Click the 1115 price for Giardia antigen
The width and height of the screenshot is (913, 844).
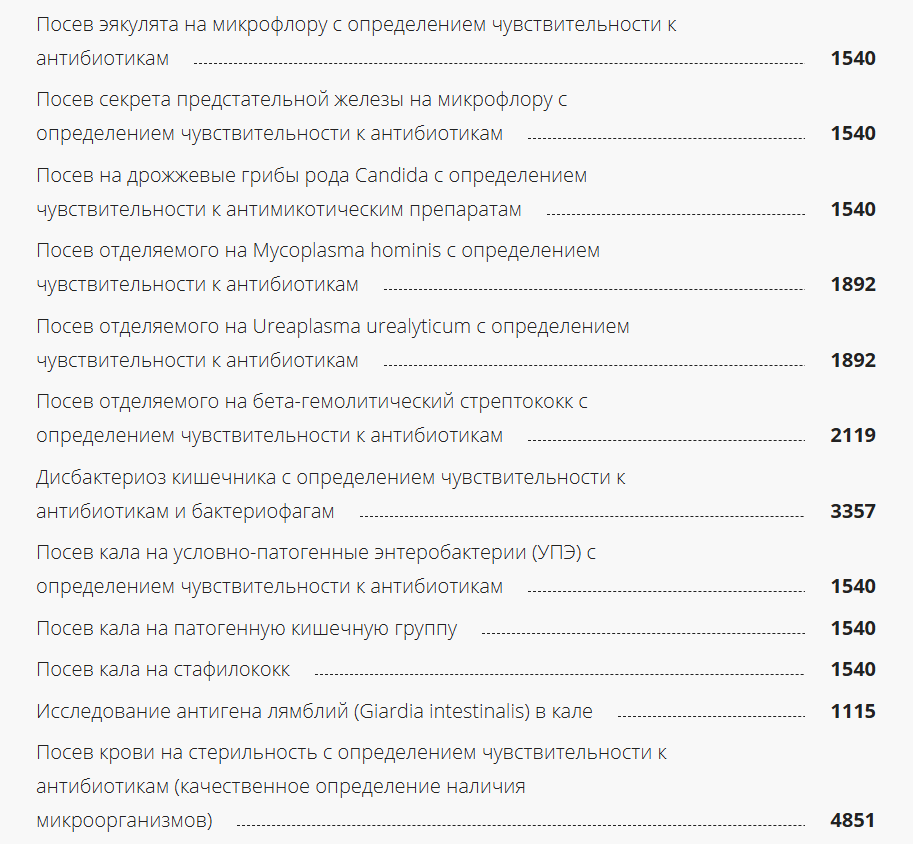click(853, 712)
